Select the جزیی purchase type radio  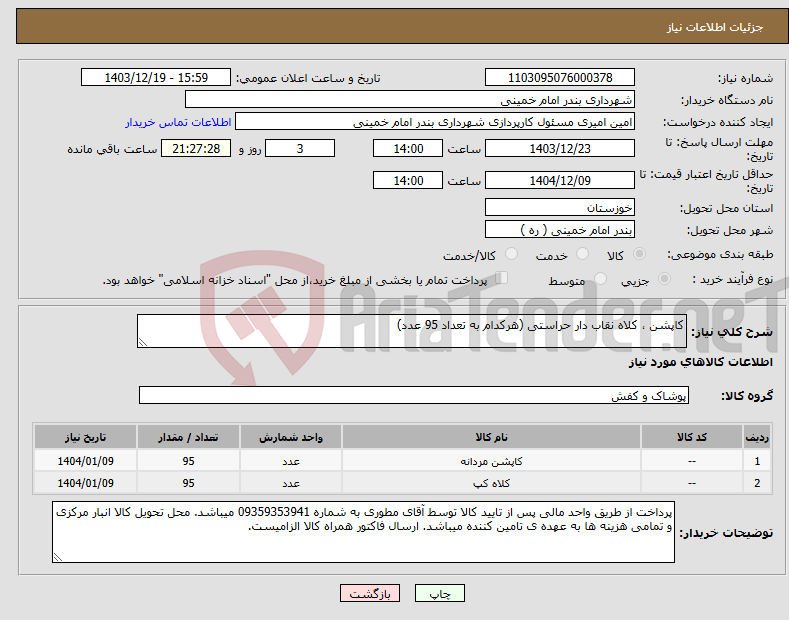click(x=664, y=278)
